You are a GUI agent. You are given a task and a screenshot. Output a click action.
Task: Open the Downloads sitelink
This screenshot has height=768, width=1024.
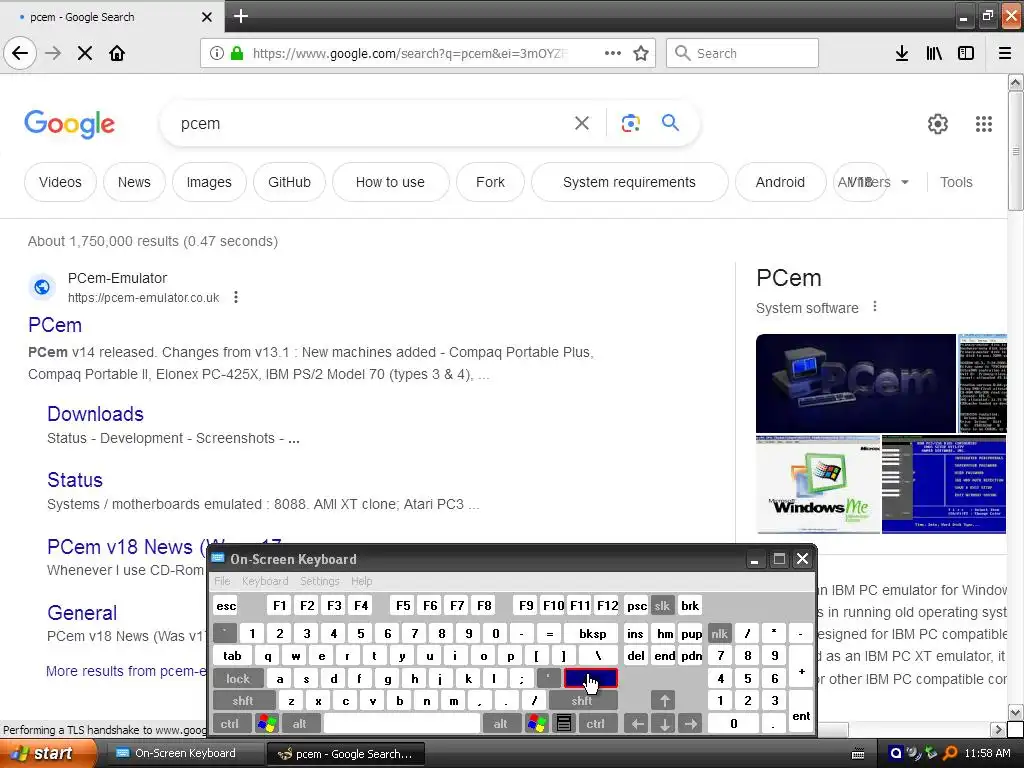pyautogui.click(x=95, y=414)
